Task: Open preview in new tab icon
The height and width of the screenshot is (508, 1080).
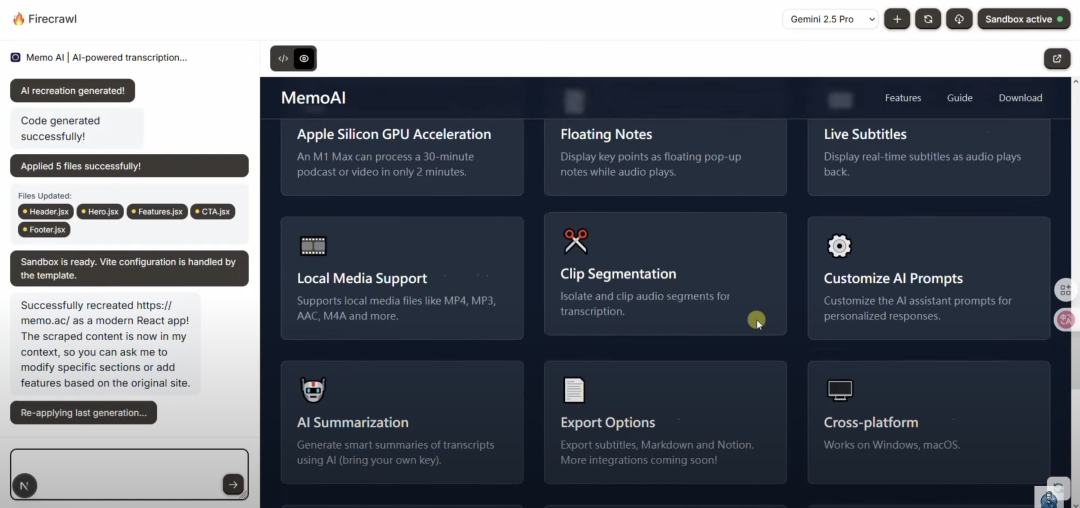Action: (1057, 59)
